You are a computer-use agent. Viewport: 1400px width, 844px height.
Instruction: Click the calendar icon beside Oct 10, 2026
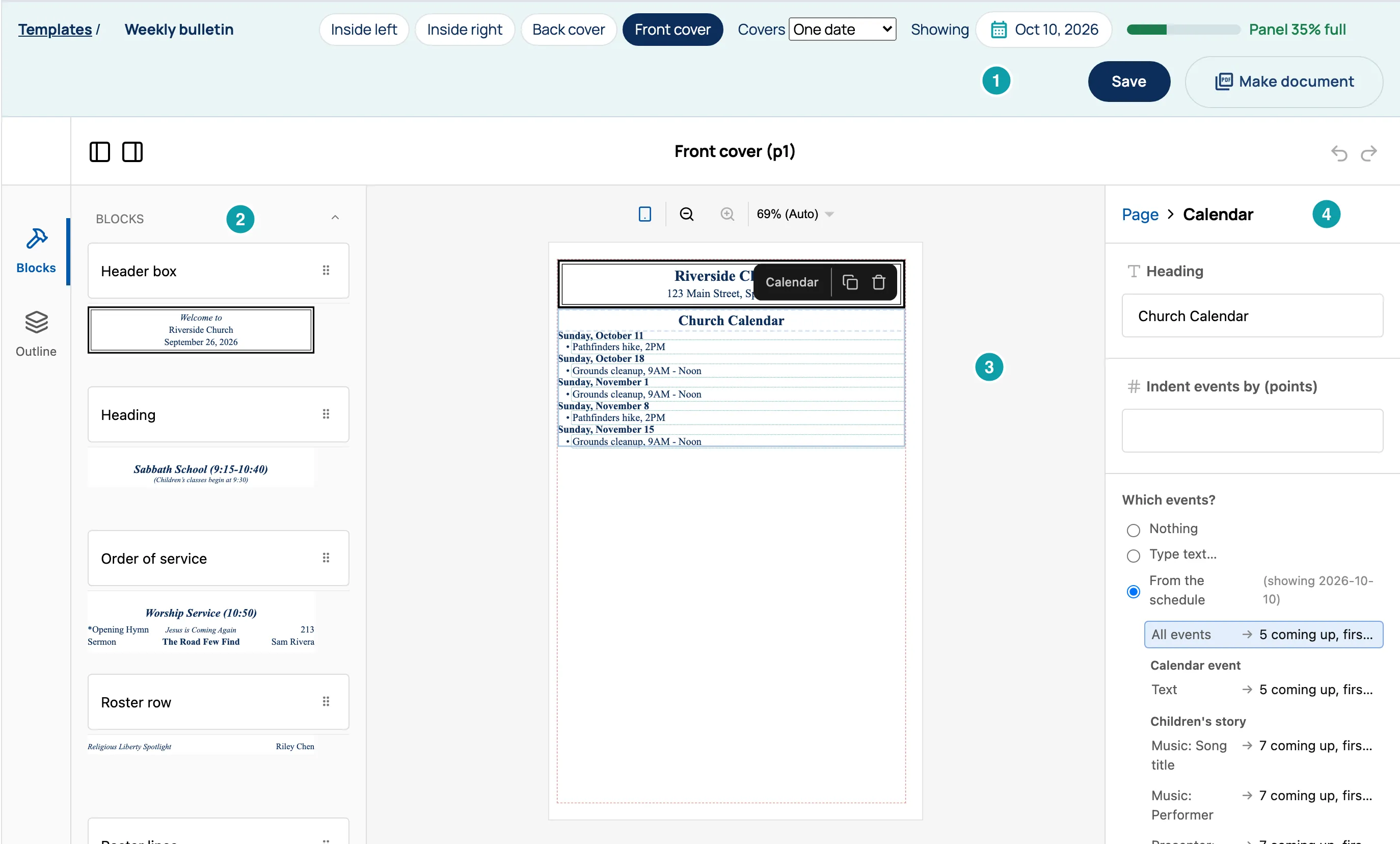999,30
